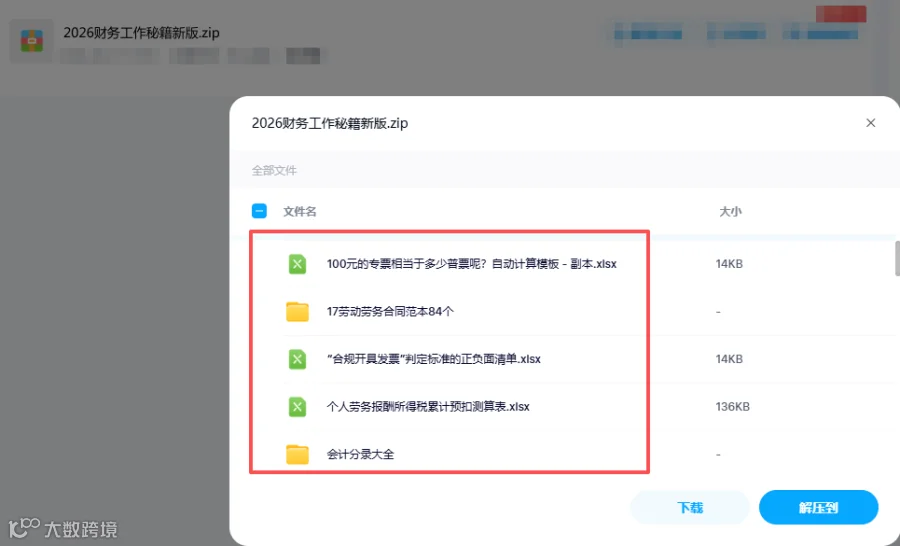900x546 pixels.
Task: Open the 会计分录大全 folder icon
Action: [297, 454]
